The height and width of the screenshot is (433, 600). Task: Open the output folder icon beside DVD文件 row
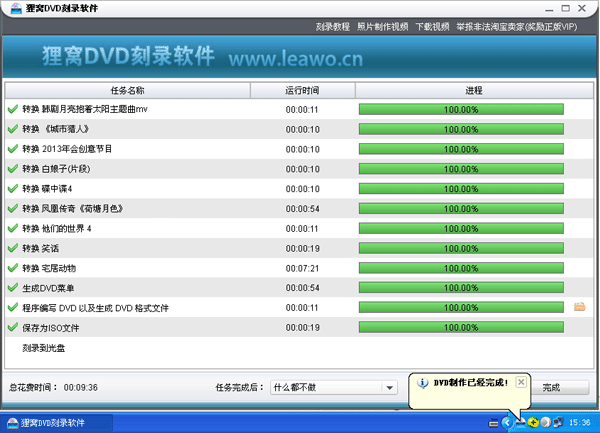(579, 307)
